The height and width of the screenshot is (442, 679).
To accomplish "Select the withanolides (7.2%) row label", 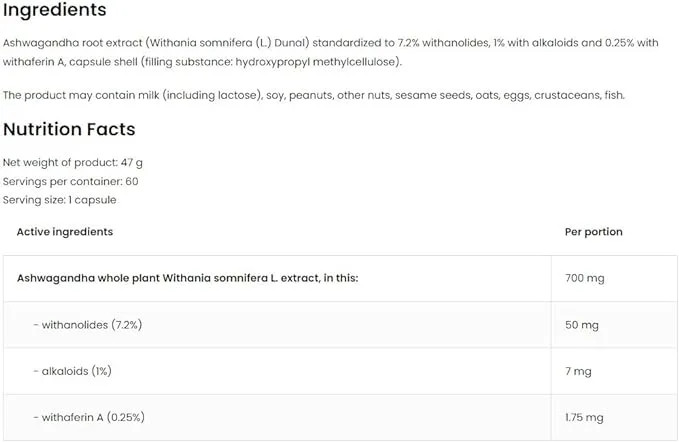I will tap(88, 325).
